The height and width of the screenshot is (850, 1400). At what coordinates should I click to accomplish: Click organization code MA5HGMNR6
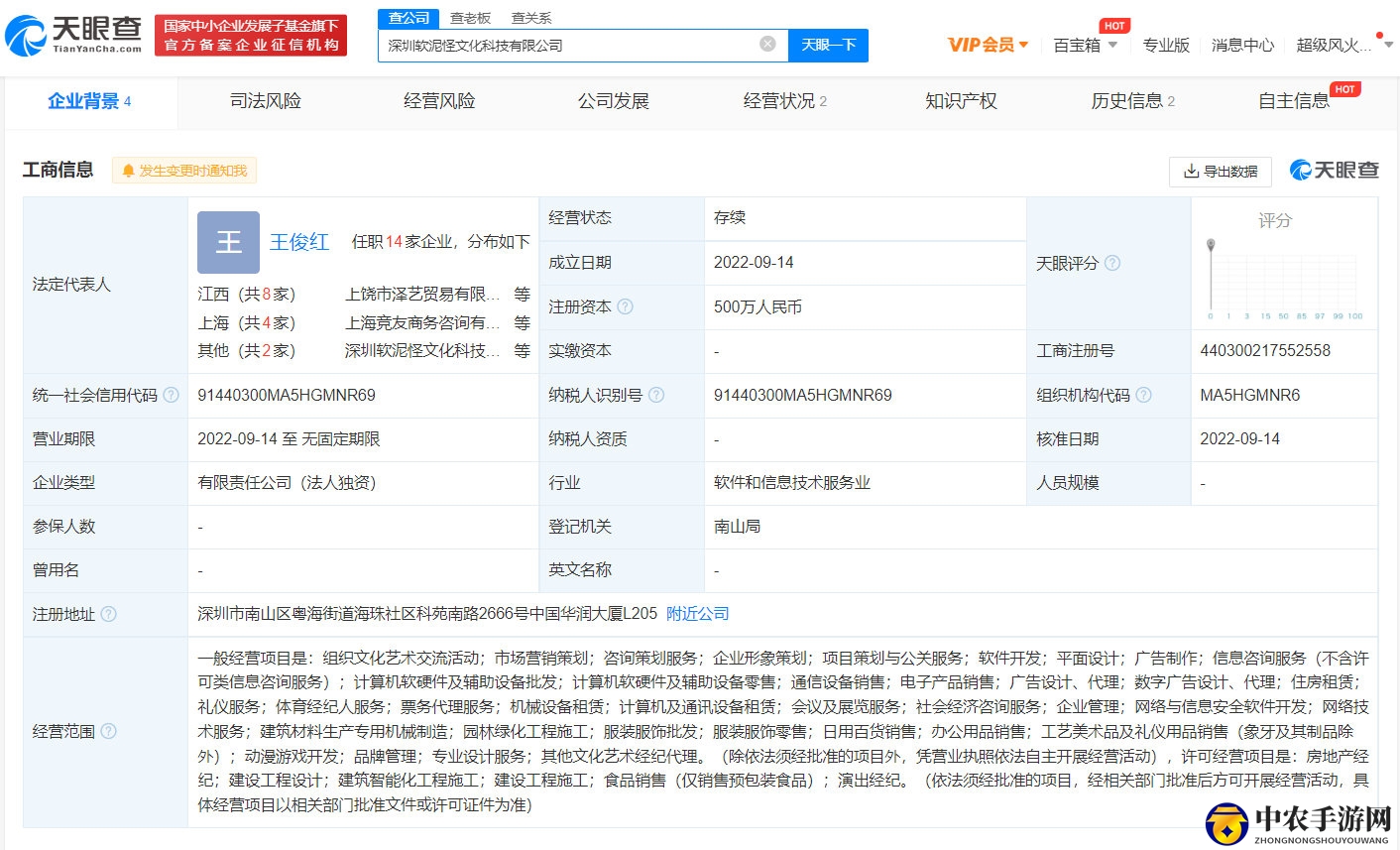1249,395
